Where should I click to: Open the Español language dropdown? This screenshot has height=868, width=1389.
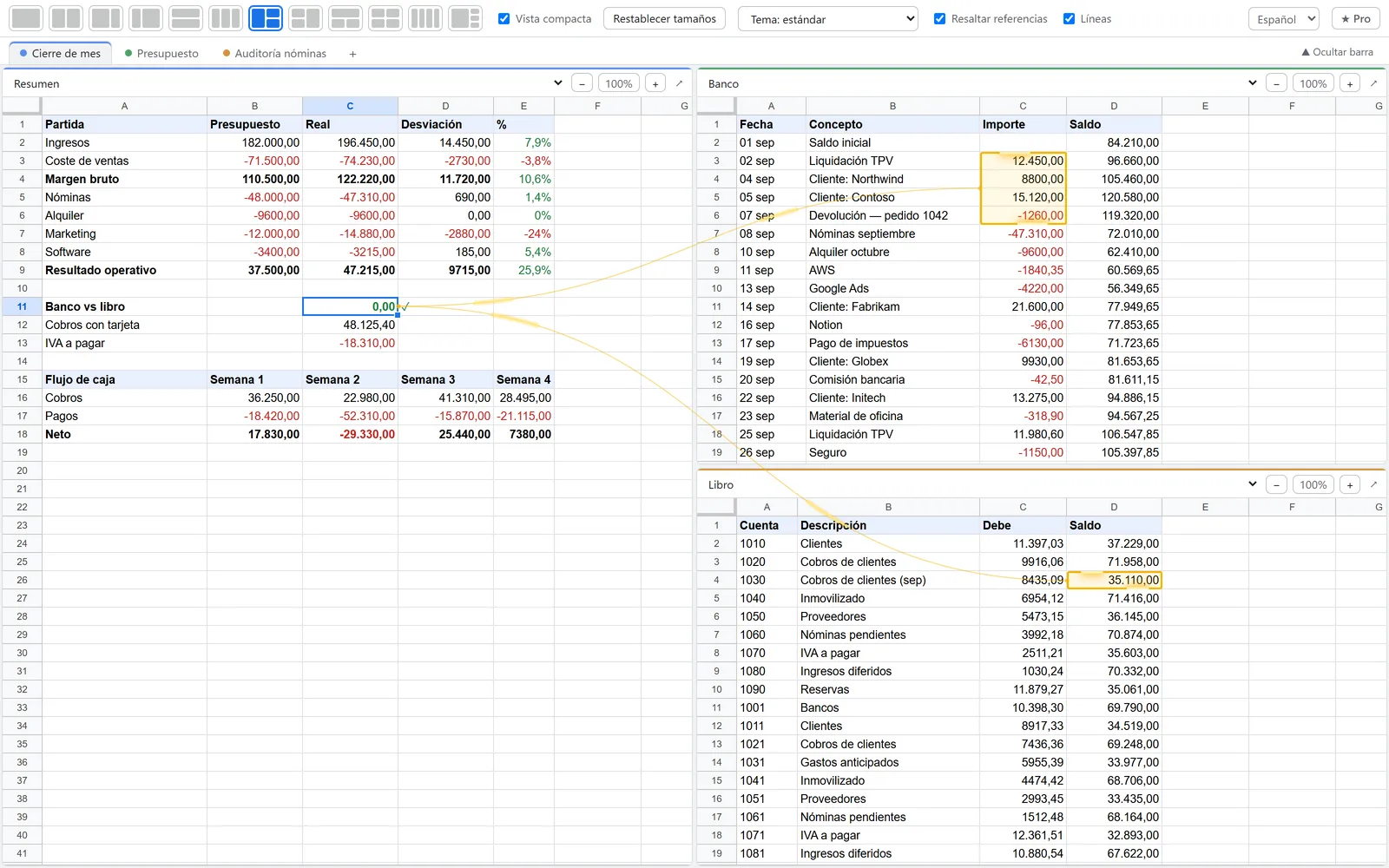(1284, 19)
